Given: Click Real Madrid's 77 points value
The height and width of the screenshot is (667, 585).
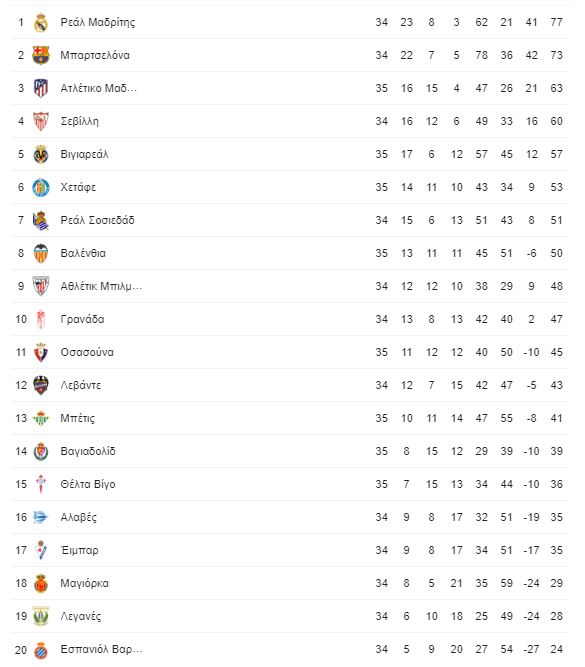Looking at the screenshot, I should pyautogui.click(x=556, y=22).
